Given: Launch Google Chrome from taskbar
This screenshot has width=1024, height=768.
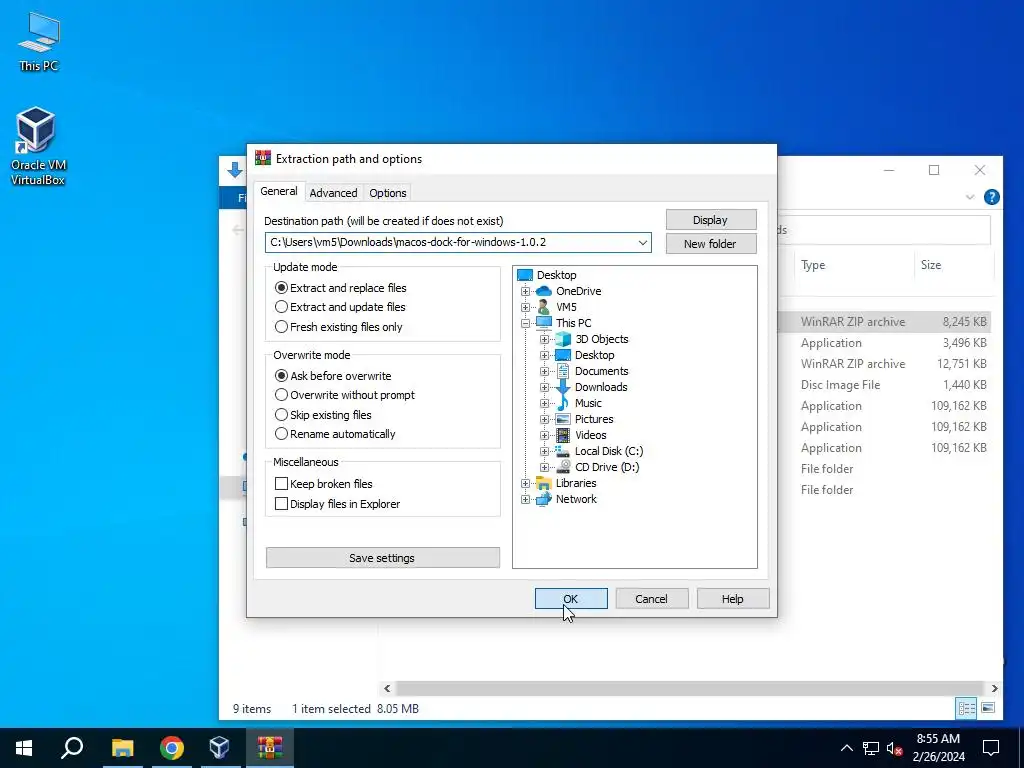Looking at the screenshot, I should coord(171,748).
